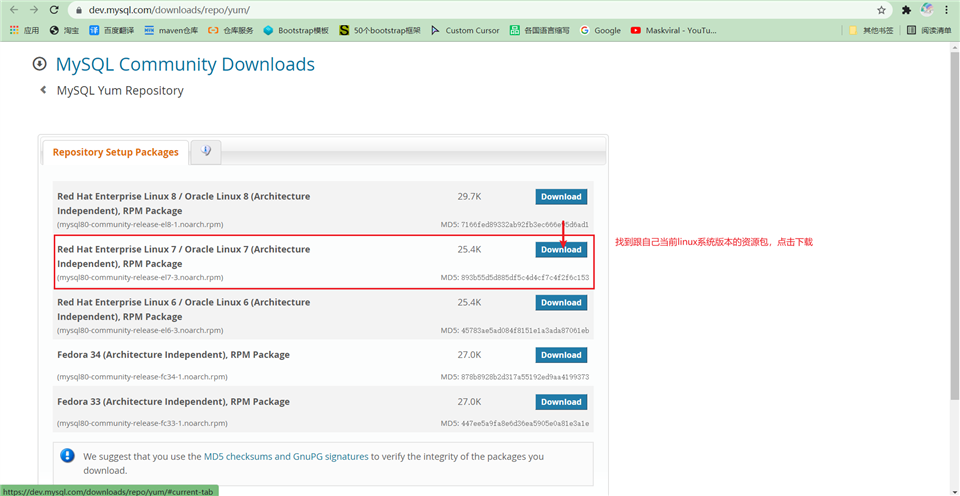This screenshot has width=960, height=496.
Task: Open the Maskviral YouTube bookmark
Action: coord(673,30)
